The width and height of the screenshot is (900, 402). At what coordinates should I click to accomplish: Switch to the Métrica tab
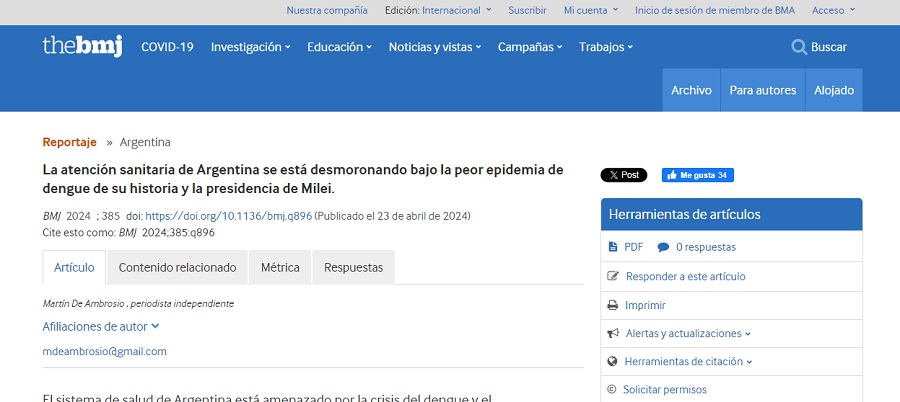(x=280, y=268)
